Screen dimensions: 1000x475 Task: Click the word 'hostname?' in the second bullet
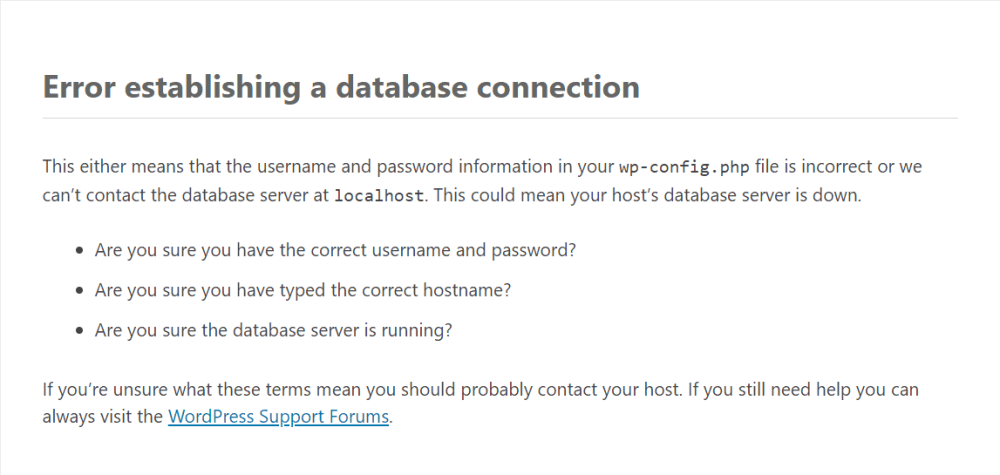pos(467,290)
